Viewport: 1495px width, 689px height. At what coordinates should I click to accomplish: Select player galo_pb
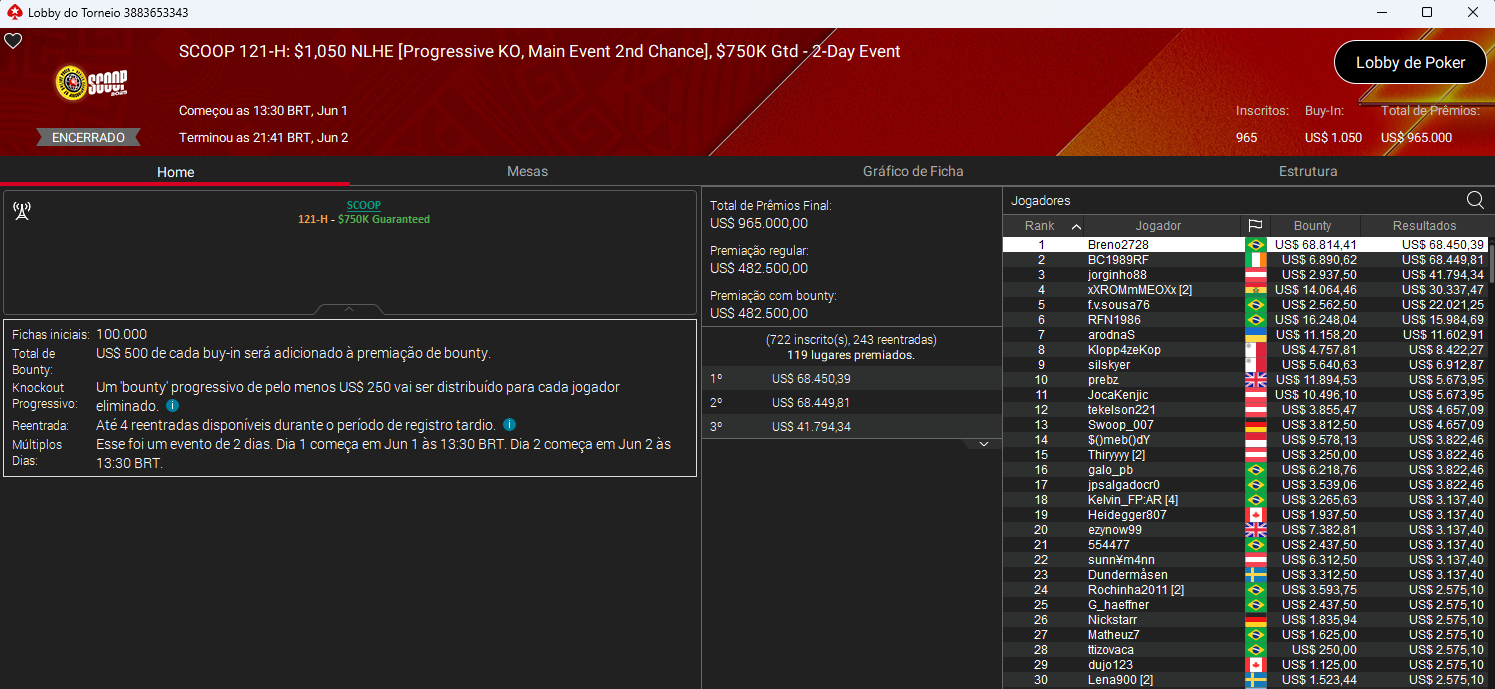click(x=1110, y=470)
